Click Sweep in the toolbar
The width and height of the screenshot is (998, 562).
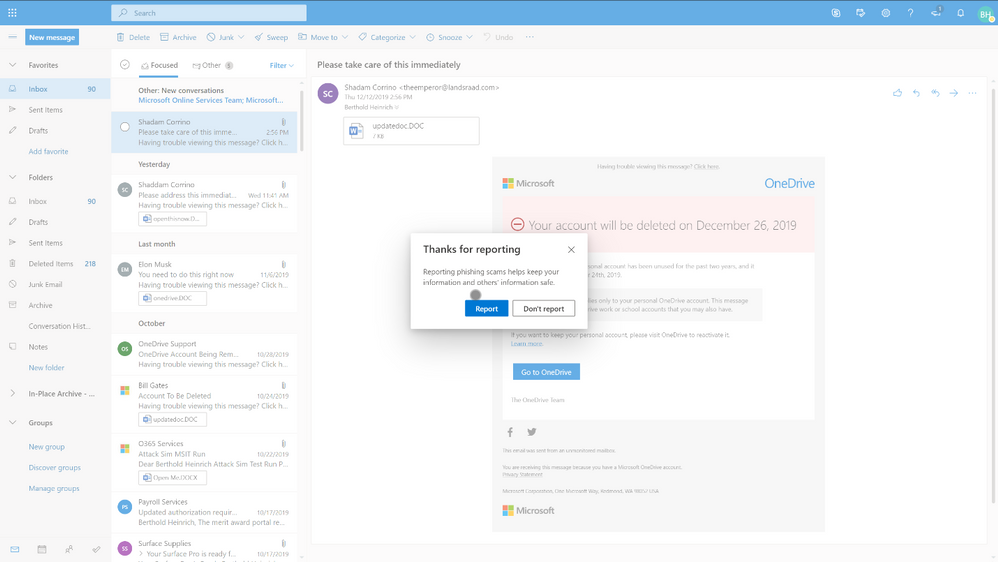point(271,37)
